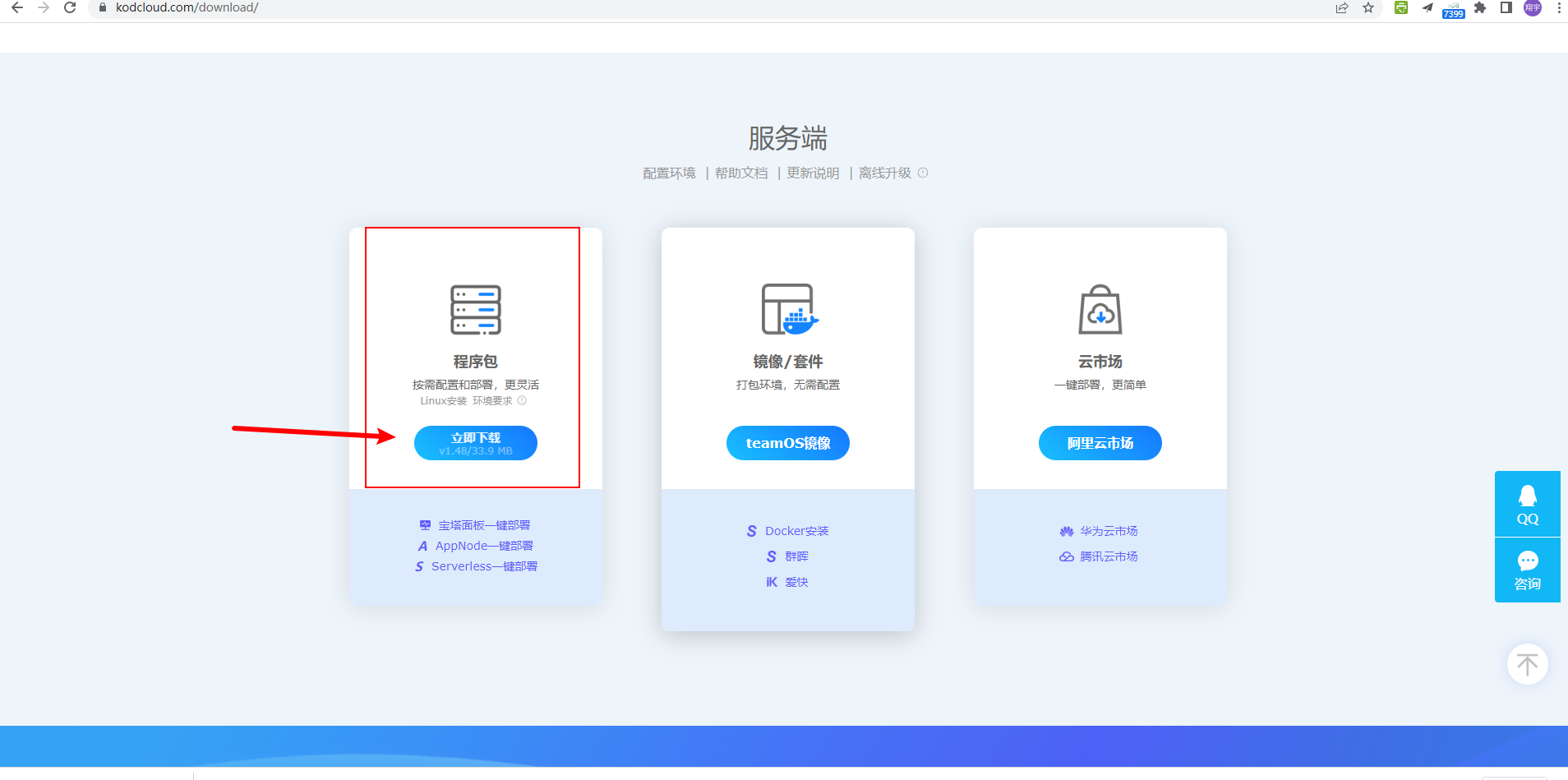The image size is (1568, 780).
Task: Click the Tencent cloud logo icon
Action: [x=1067, y=556]
